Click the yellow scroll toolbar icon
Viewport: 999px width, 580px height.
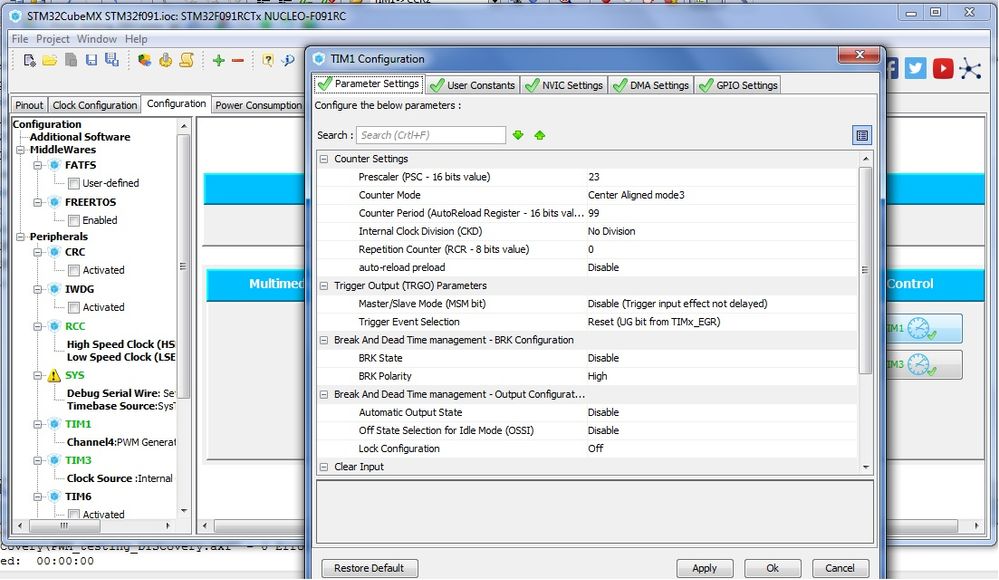(187, 60)
